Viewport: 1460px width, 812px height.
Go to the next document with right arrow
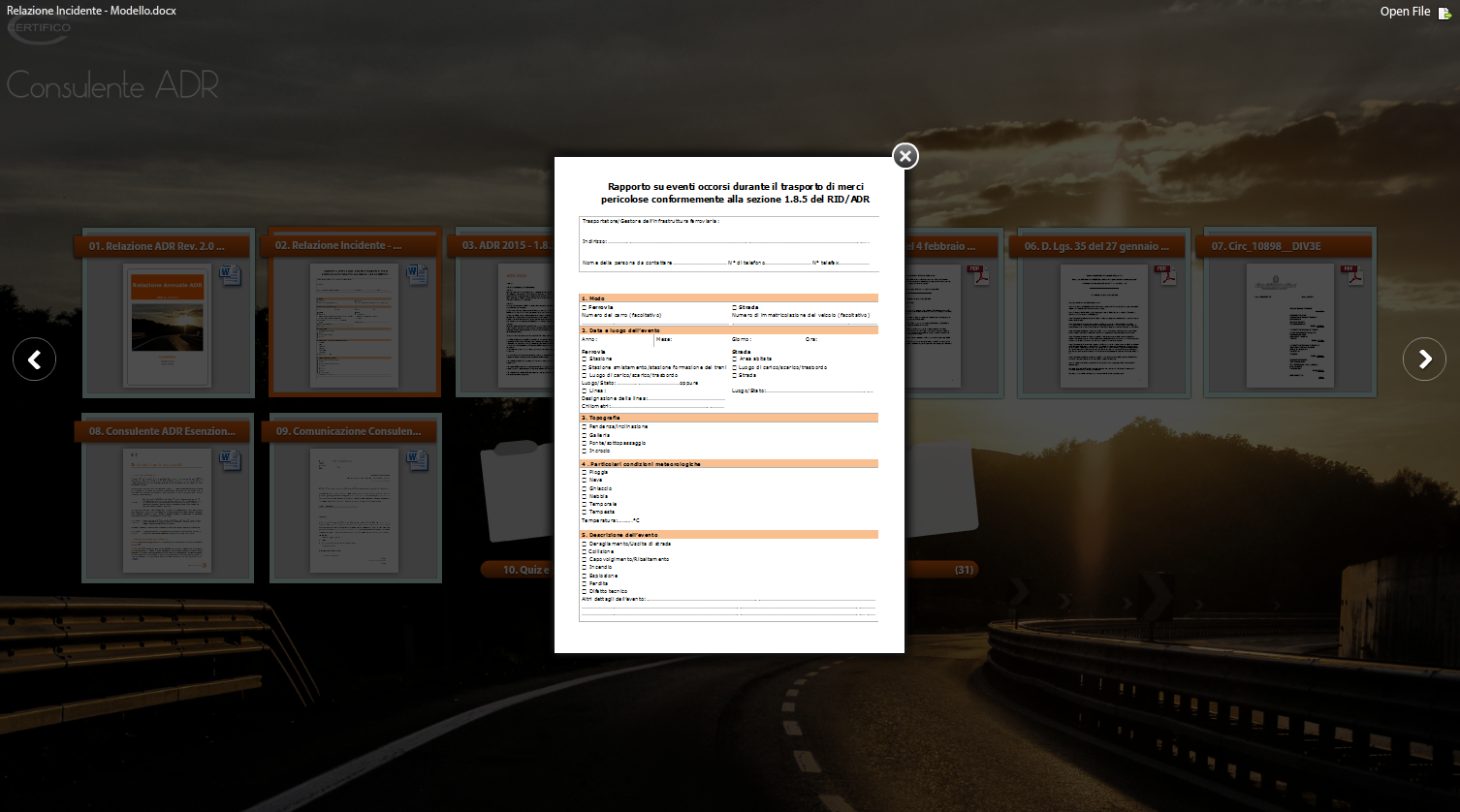(x=1424, y=359)
